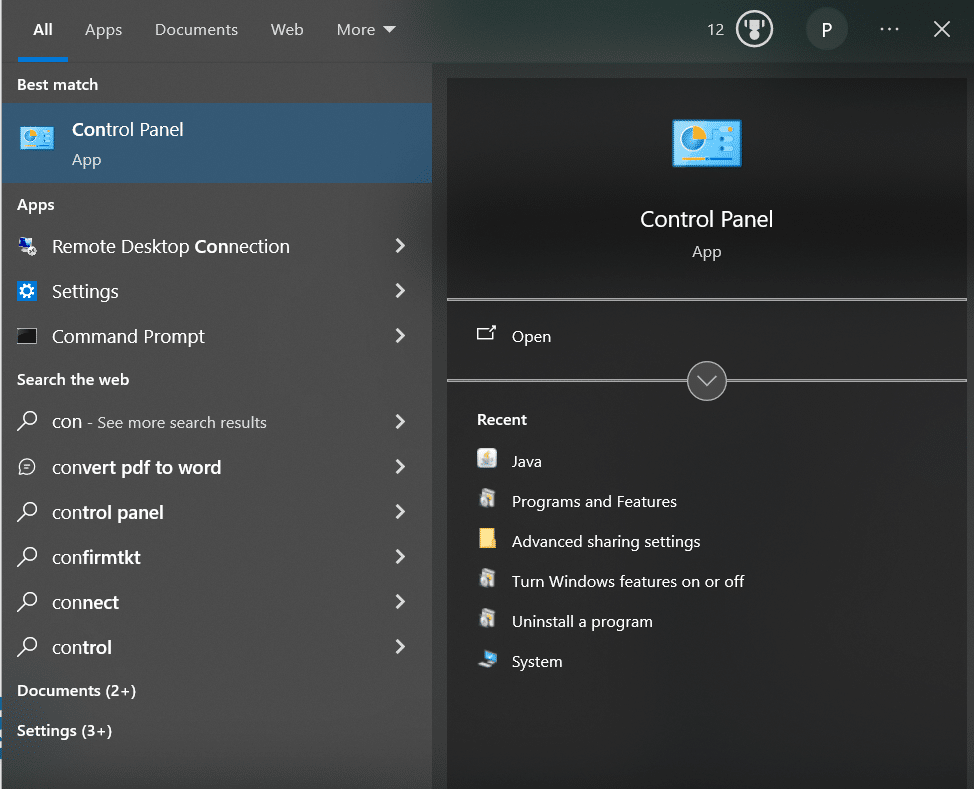The width and height of the screenshot is (974, 789).
Task: Click the search icon beside control panel suggestion
Action: [x=27, y=511]
